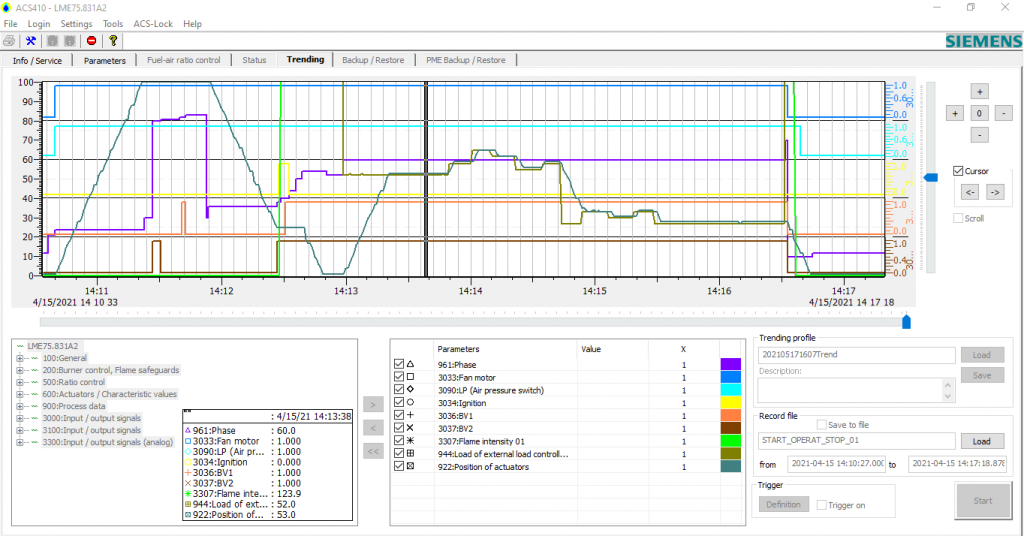Click the Load button next to record file
The image size is (1024, 536).
(x=981, y=441)
